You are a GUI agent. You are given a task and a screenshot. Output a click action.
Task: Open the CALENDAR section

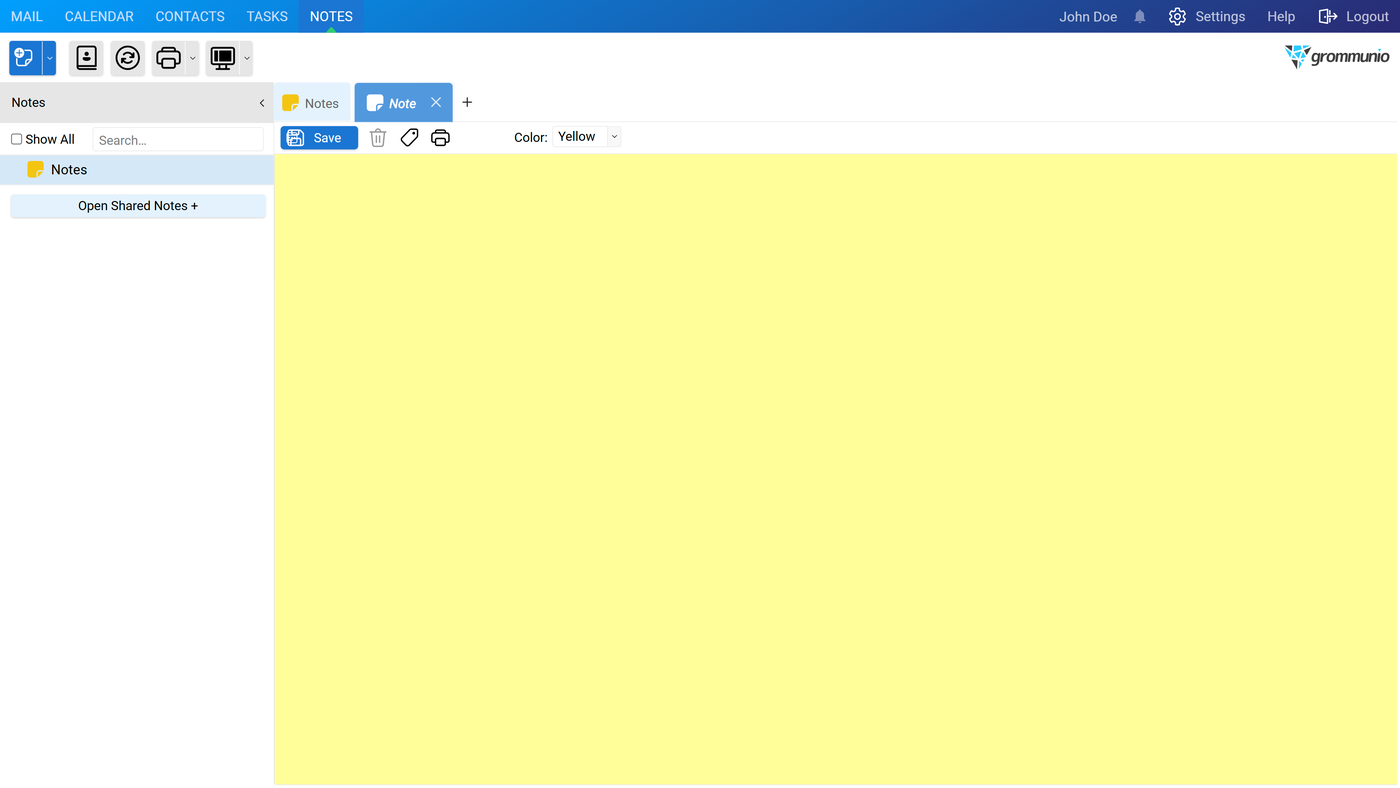(x=99, y=16)
